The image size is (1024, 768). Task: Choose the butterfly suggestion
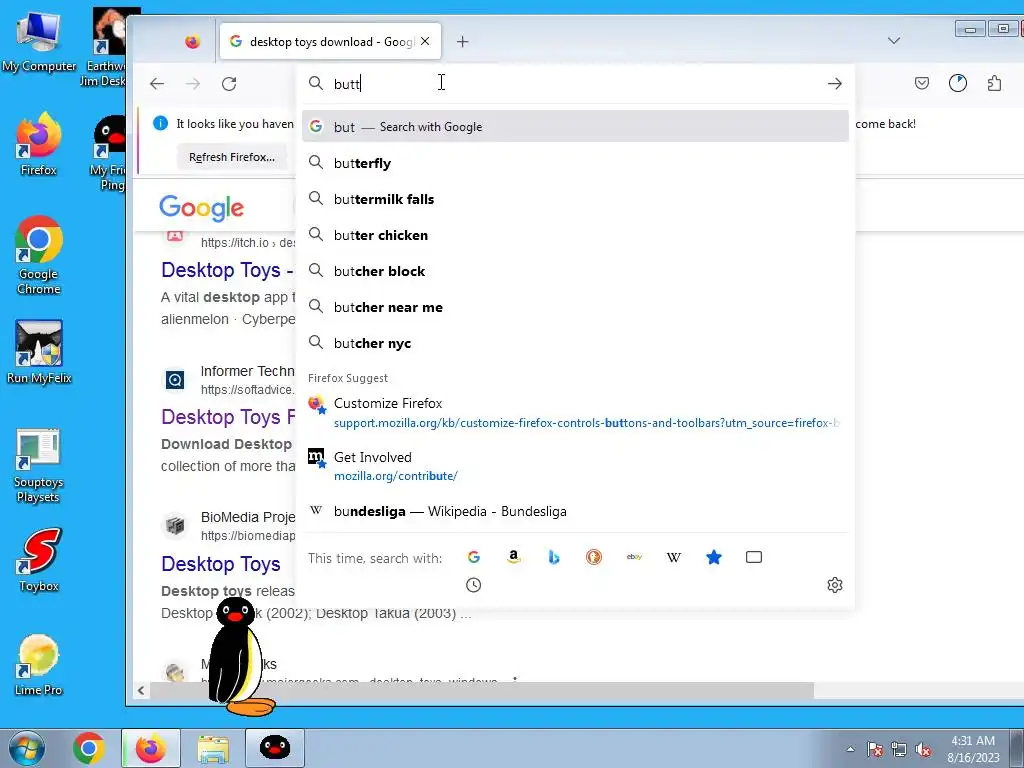click(575, 163)
